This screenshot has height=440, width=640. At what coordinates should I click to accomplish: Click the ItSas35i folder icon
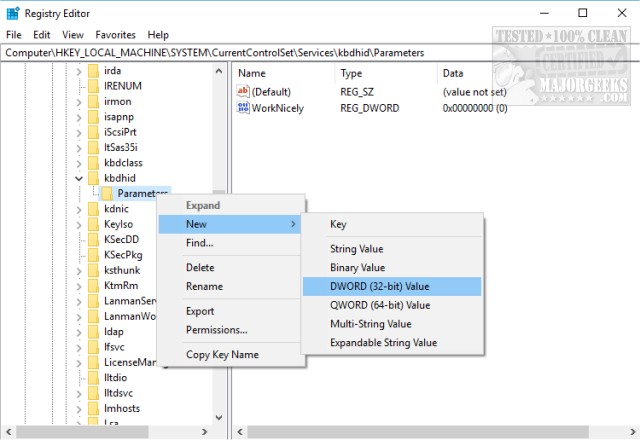pos(93,147)
